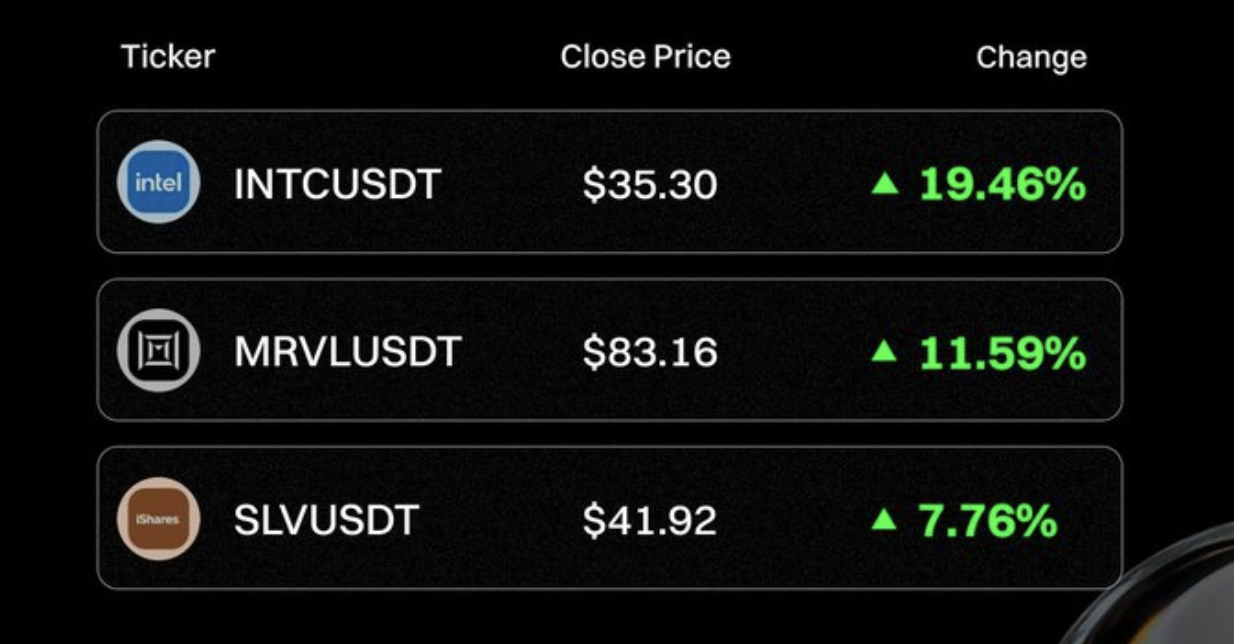The width and height of the screenshot is (1234, 644).
Task: Click the green up arrow beside 11.59%
Action: 884,351
